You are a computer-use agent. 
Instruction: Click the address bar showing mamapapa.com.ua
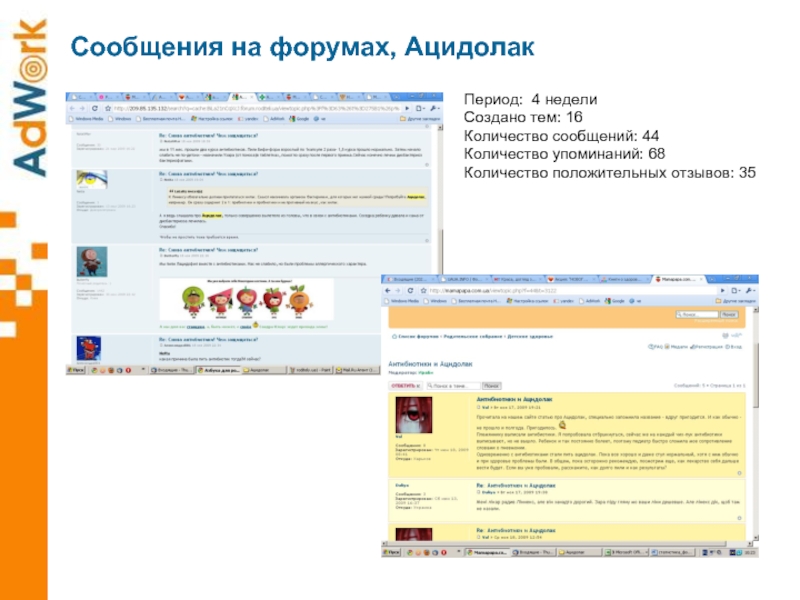click(572, 290)
